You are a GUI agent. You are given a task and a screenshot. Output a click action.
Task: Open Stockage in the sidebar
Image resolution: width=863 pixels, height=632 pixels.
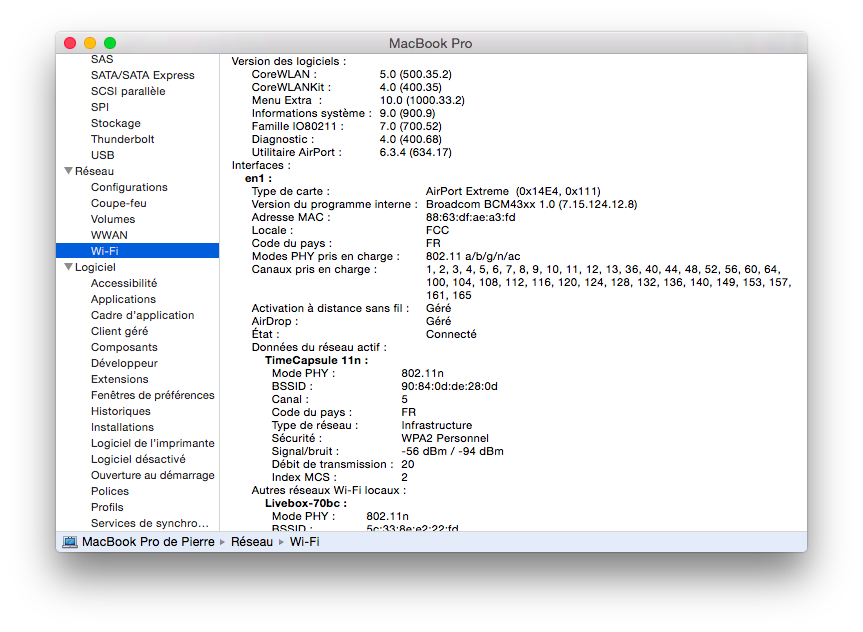point(116,123)
